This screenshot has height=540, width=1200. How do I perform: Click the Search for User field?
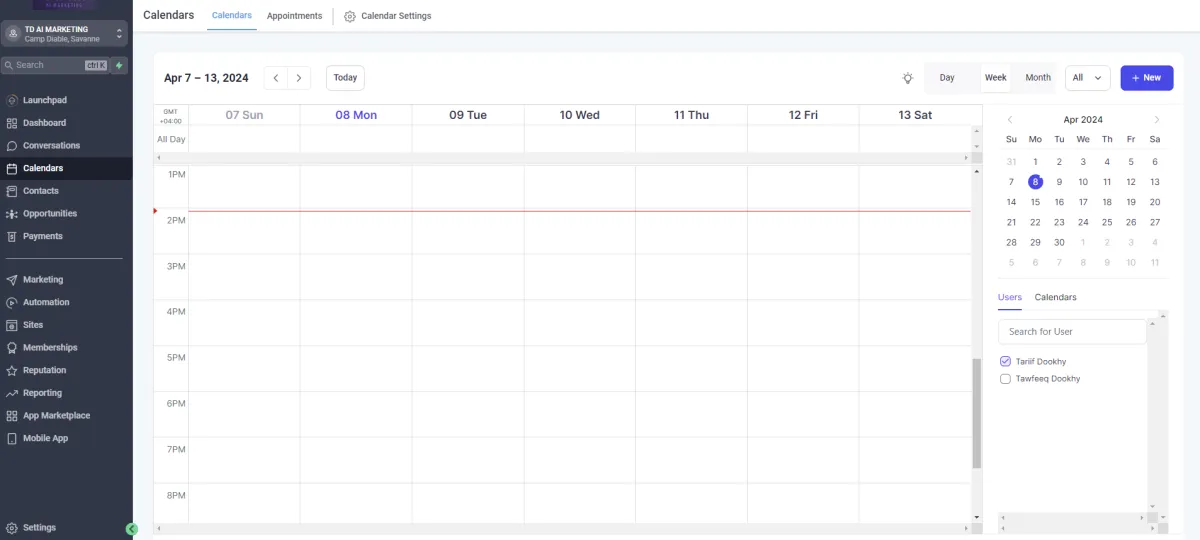(1071, 332)
